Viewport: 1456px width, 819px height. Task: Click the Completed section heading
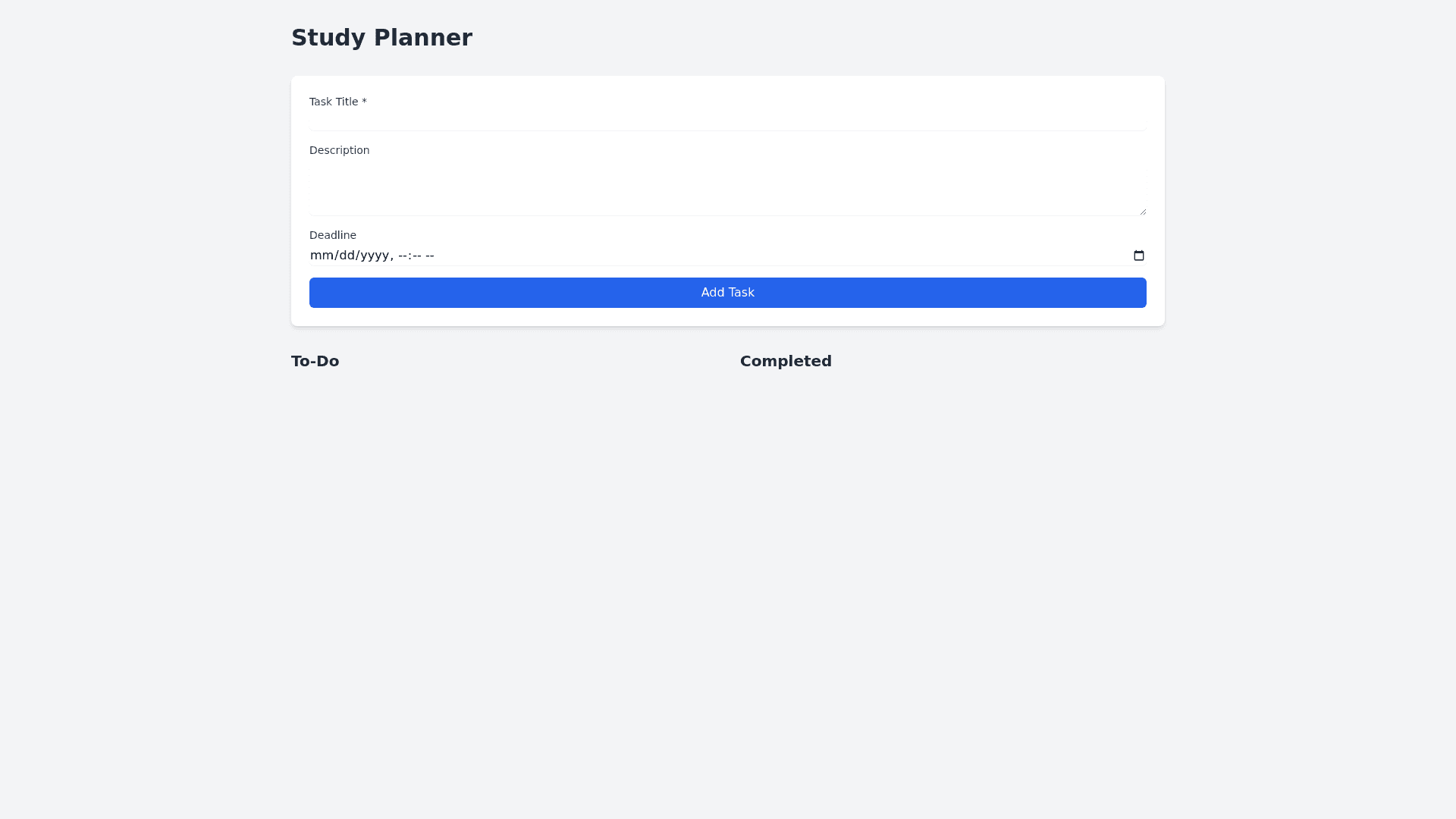786,361
